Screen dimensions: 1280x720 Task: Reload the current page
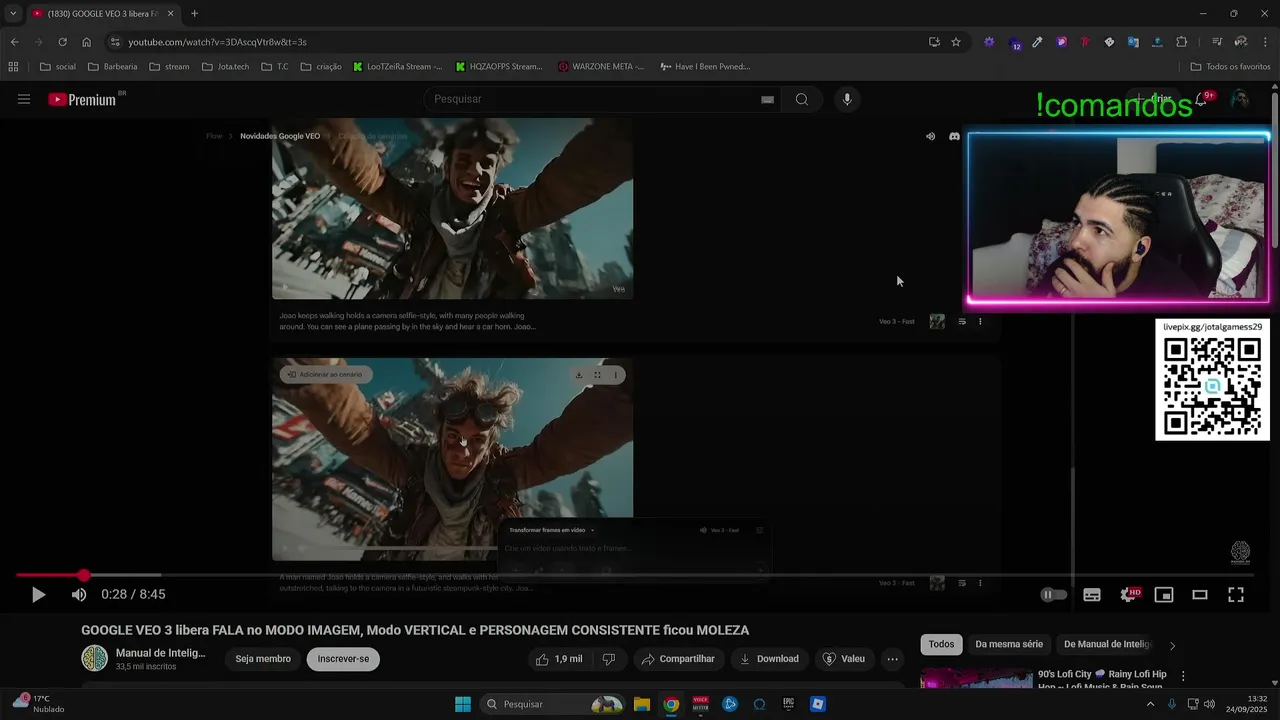[x=62, y=42]
